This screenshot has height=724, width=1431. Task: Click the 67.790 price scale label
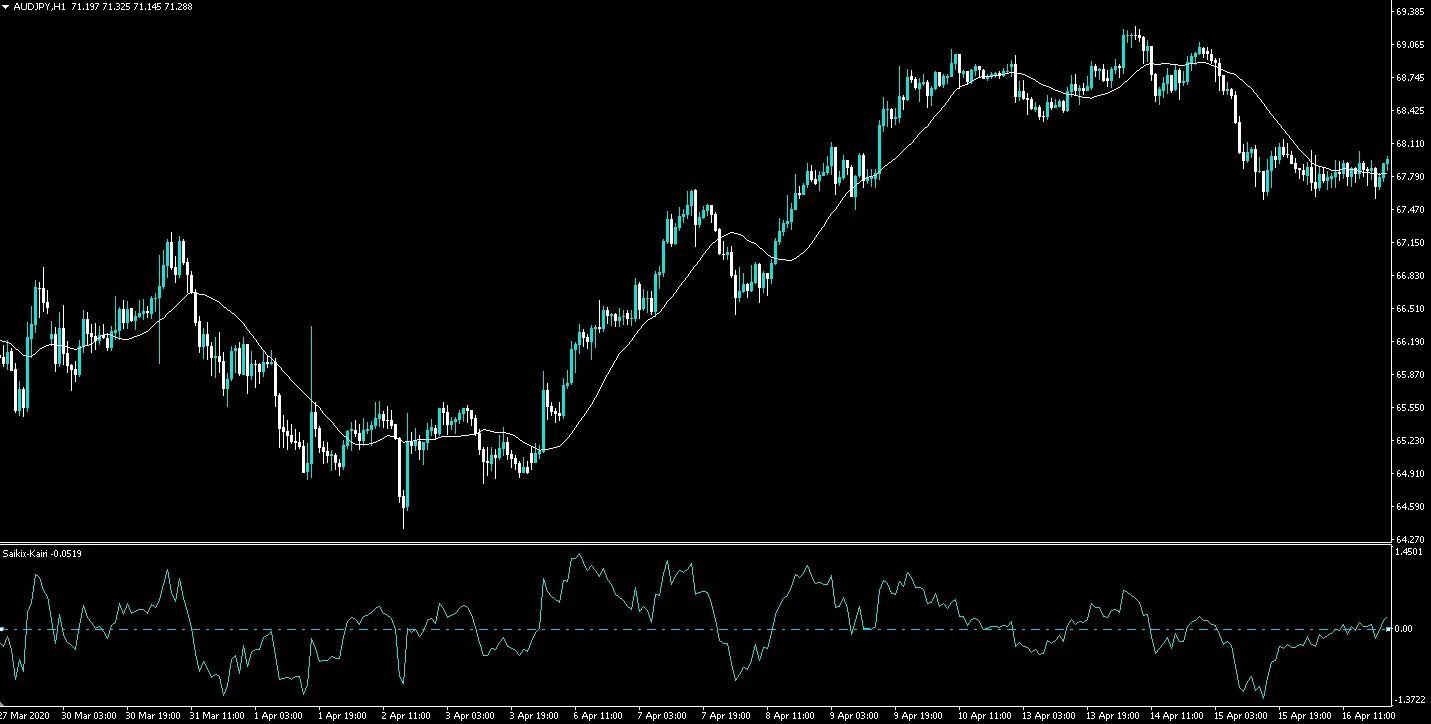[x=1410, y=177]
